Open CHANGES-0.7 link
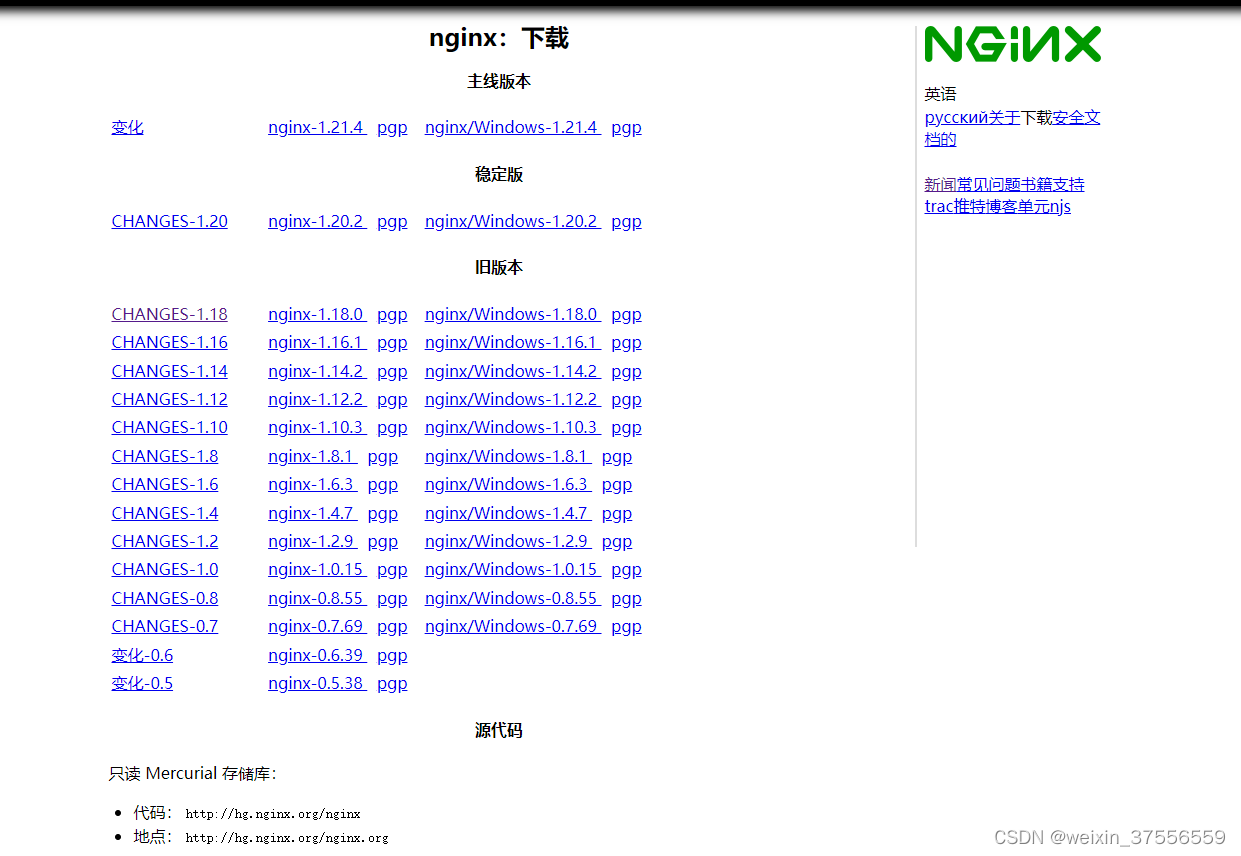 (x=164, y=626)
